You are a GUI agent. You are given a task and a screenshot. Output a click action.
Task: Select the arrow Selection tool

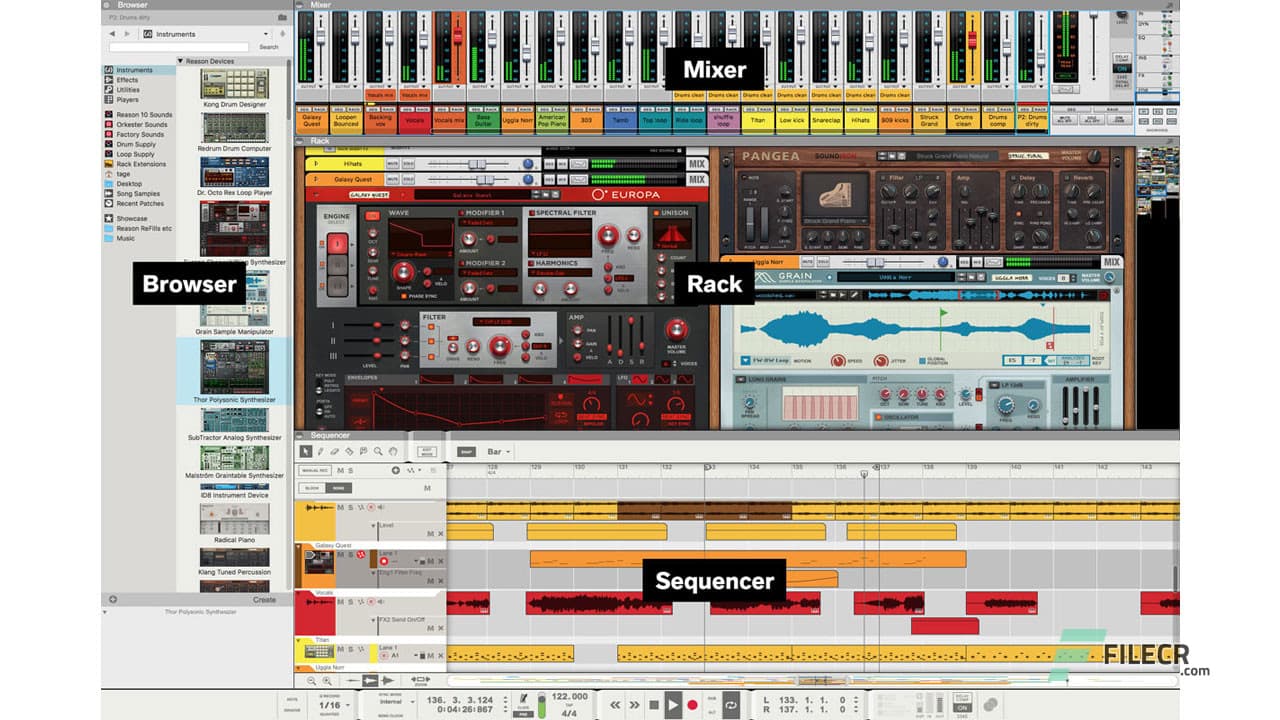(x=306, y=451)
